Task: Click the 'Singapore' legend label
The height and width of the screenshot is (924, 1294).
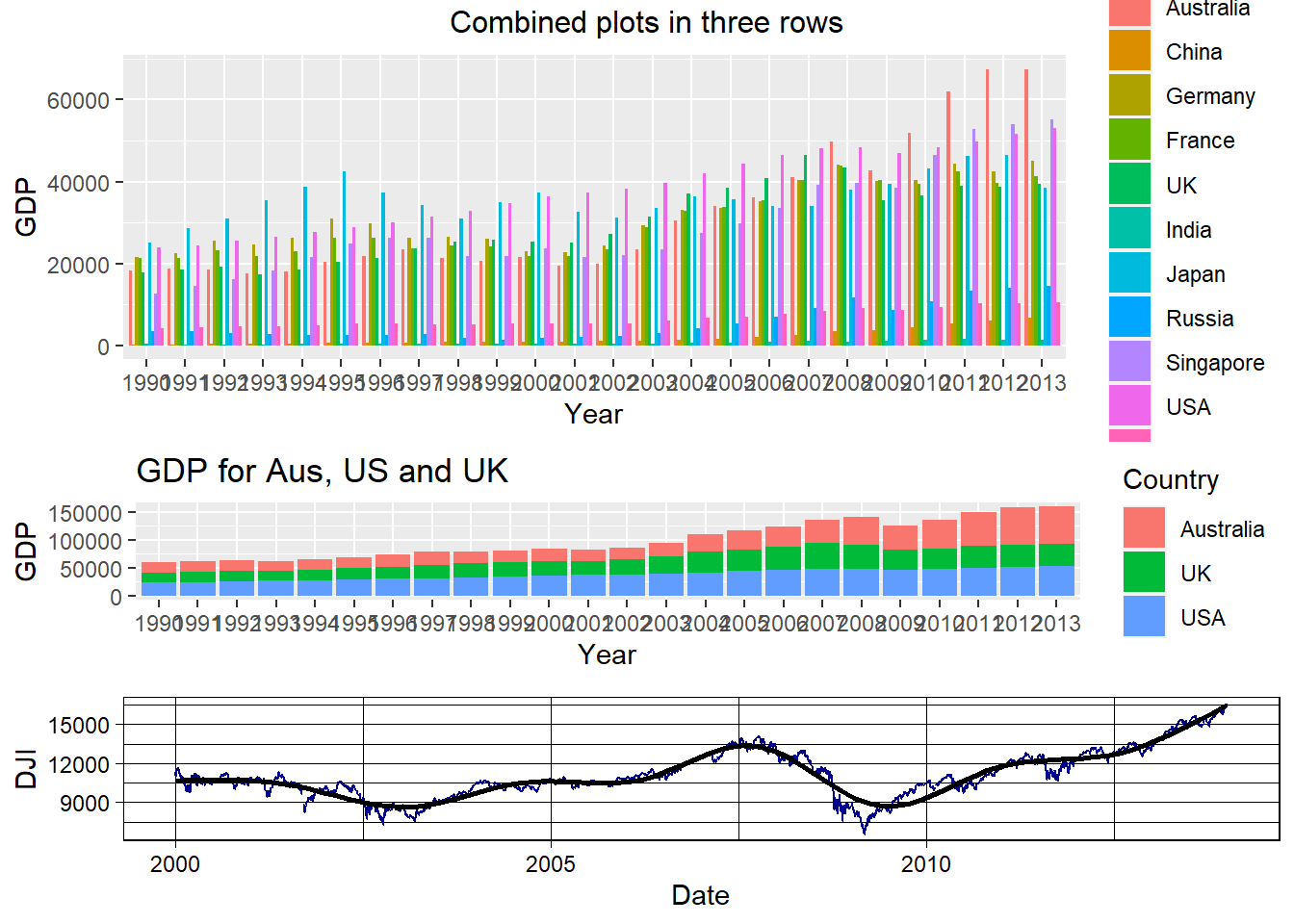Action: [x=1215, y=363]
